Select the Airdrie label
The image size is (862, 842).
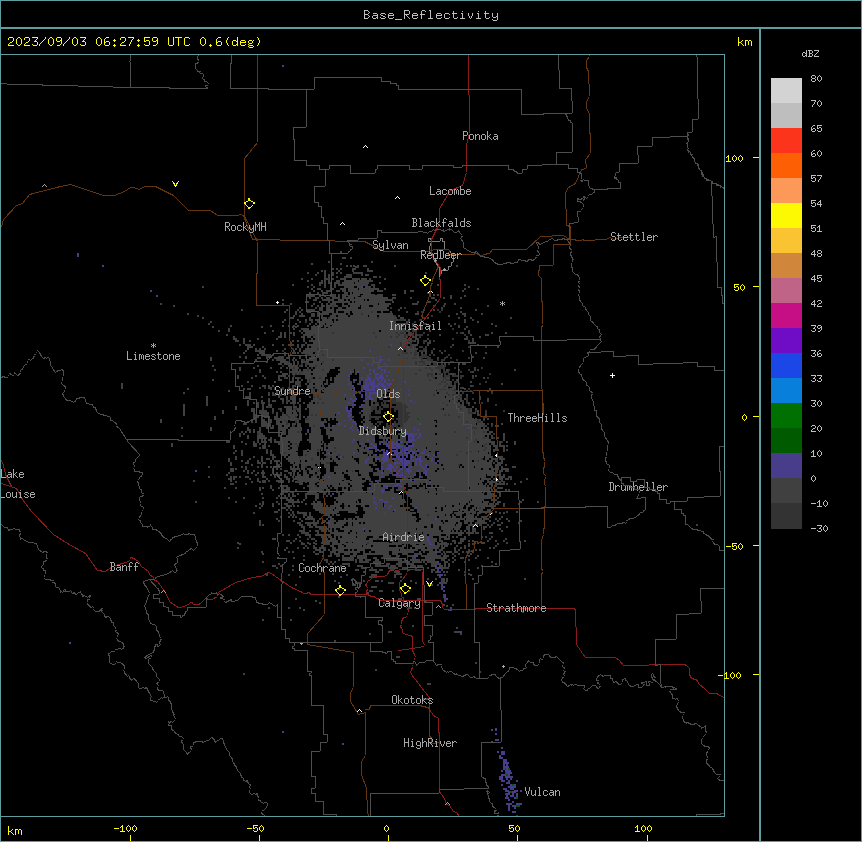coord(403,537)
